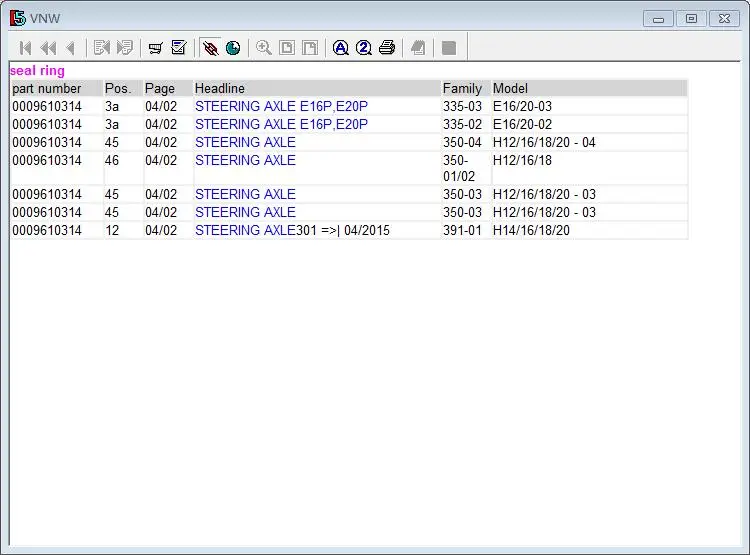Open the shopping cart icon
Image resolution: width=750 pixels, height=555 pixels.
click(x=155, y=48)
